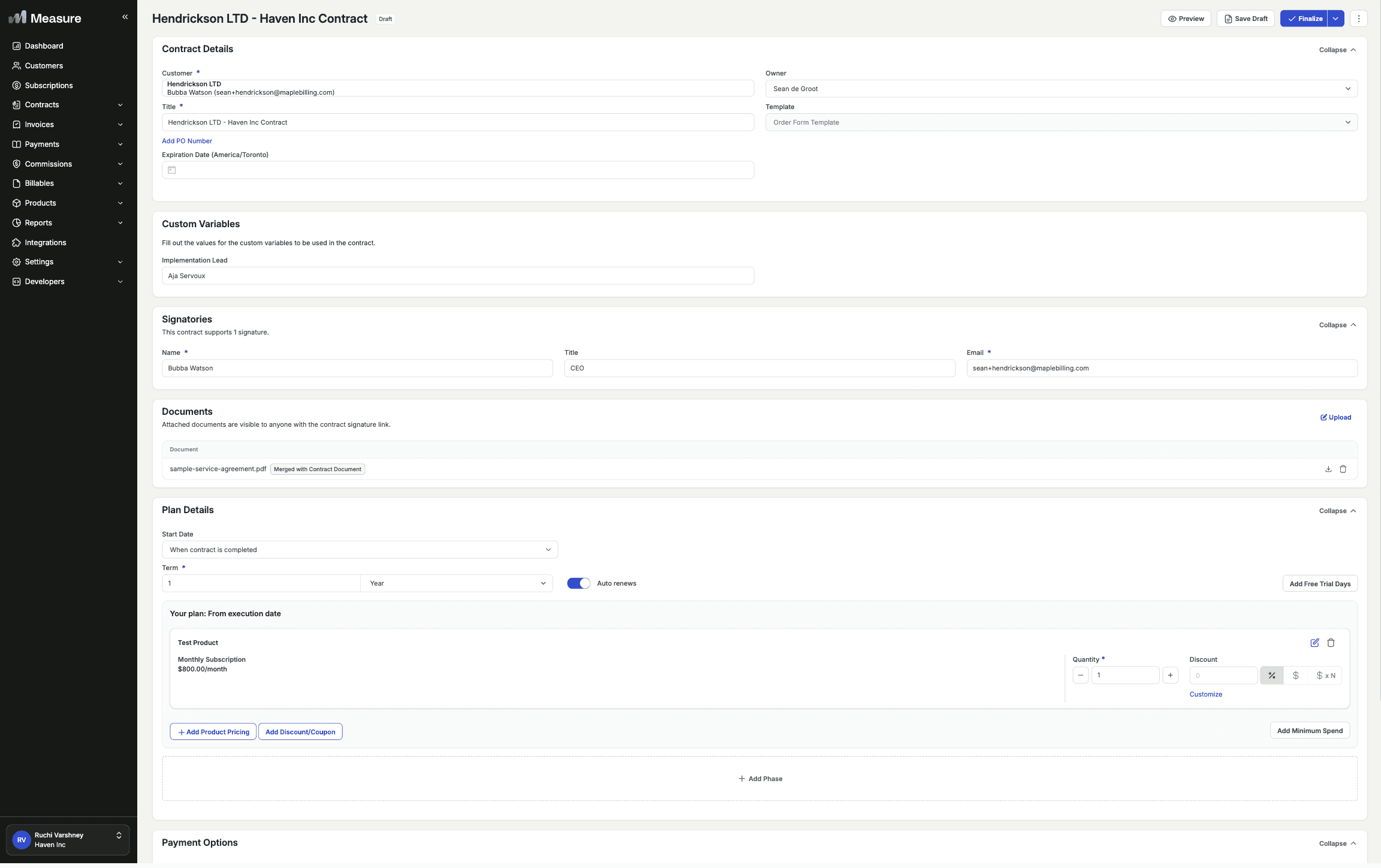Click into the Implementation Lead field
This screenshot has width=1381, height=868.
click(457, 276)
